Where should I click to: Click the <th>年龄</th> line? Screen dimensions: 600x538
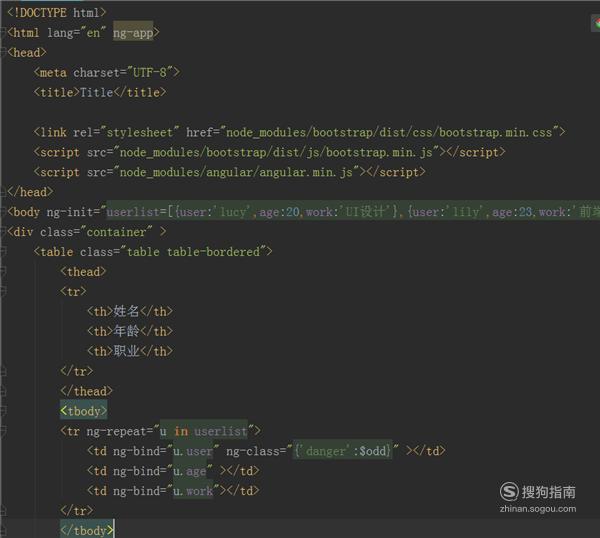[130, 331]
